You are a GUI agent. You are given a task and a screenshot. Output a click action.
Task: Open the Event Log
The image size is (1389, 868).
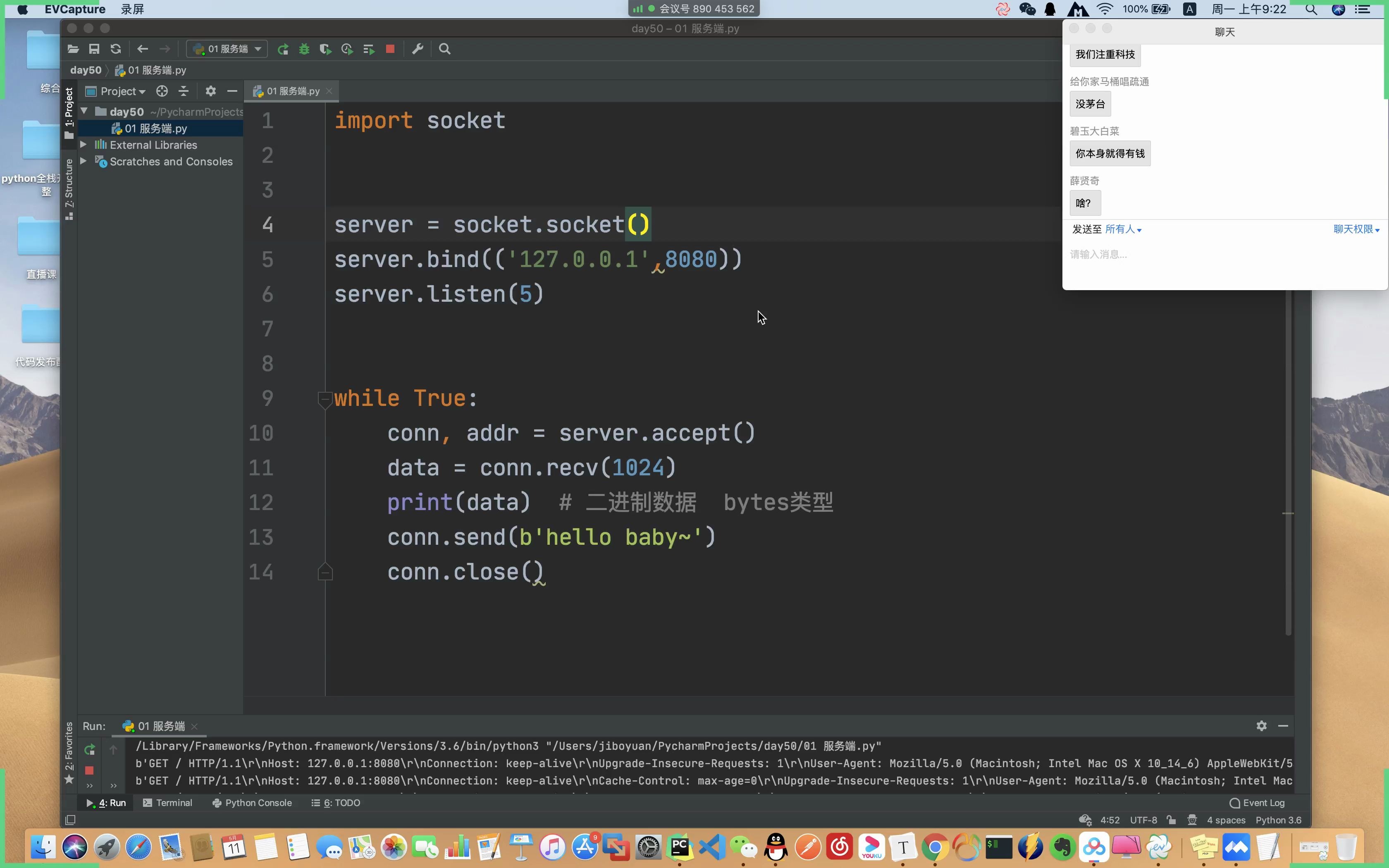(x=1257, y=803)
